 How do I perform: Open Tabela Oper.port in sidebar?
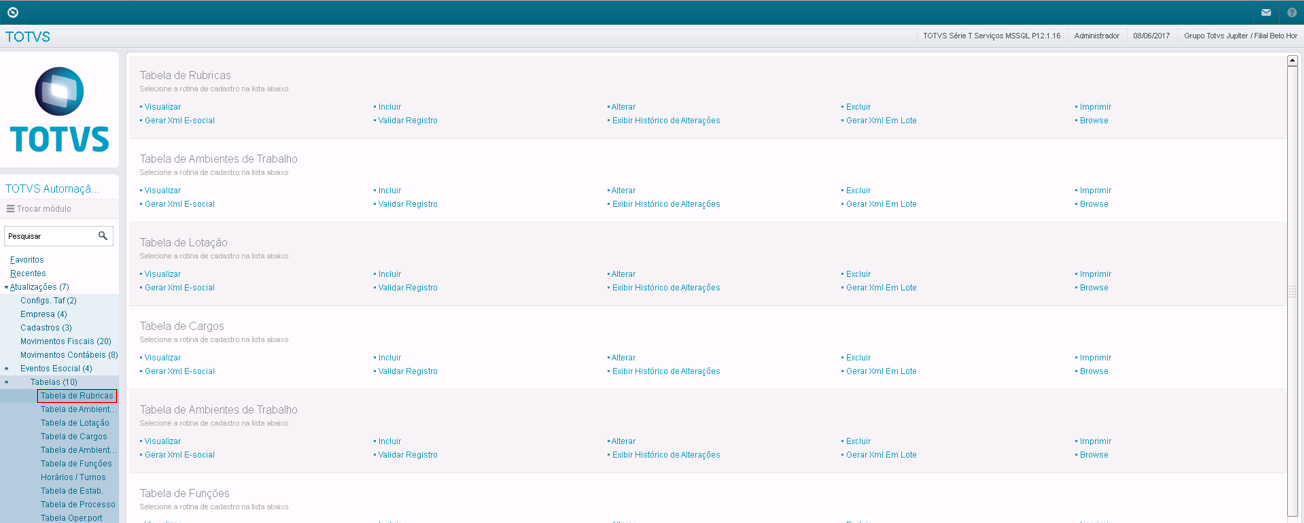[71, 518]
